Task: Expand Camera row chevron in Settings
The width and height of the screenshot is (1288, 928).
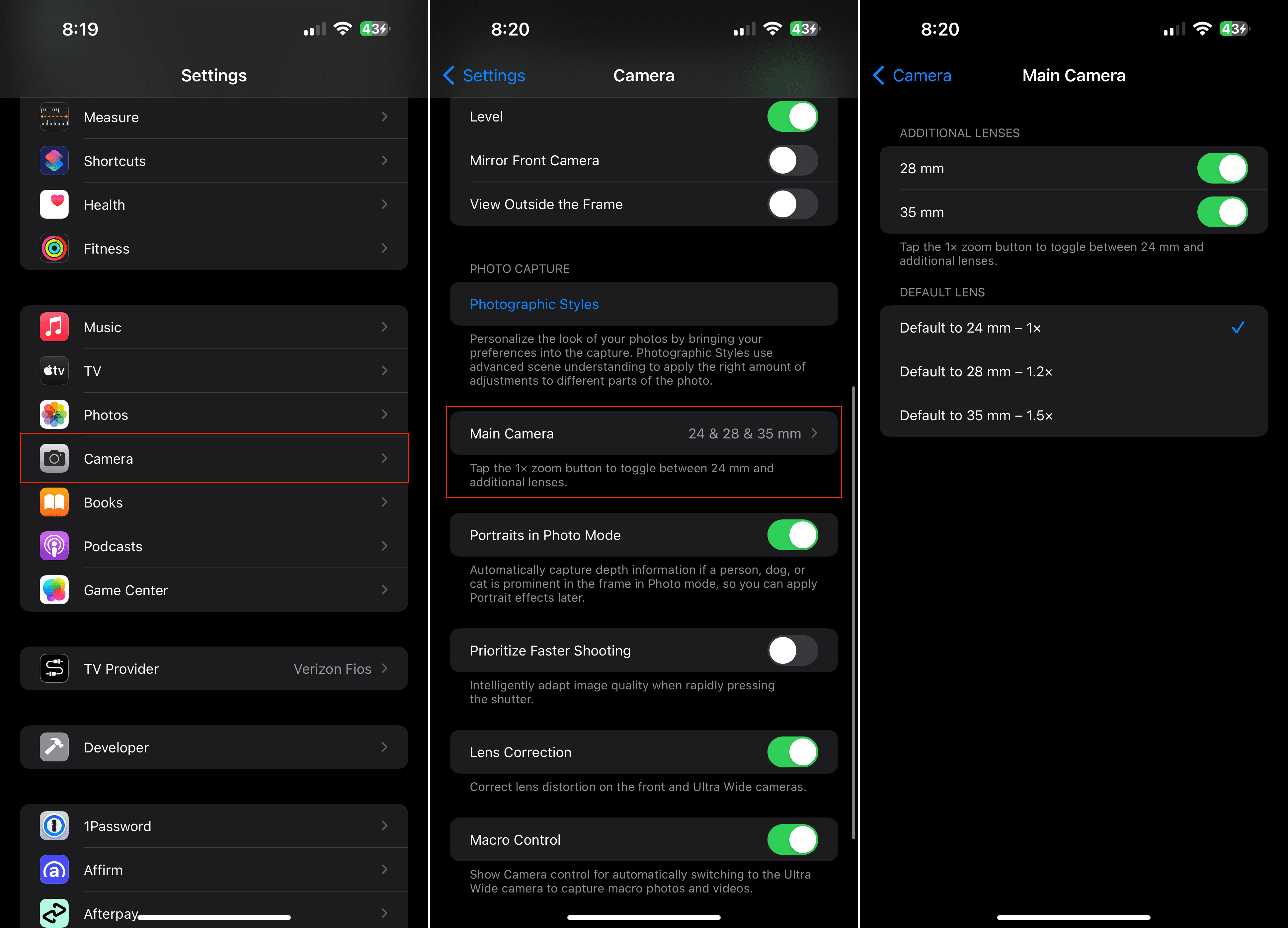Action: click(x=384, y=458)
